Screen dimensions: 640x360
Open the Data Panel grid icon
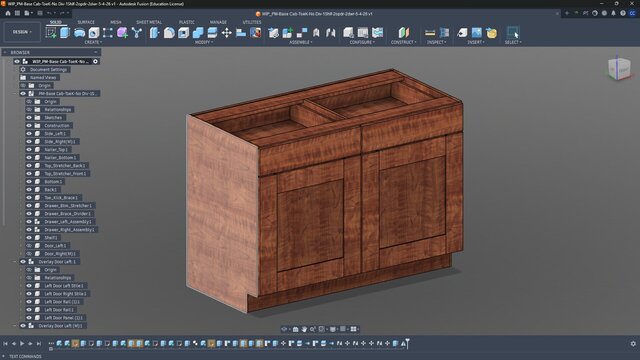17,13
